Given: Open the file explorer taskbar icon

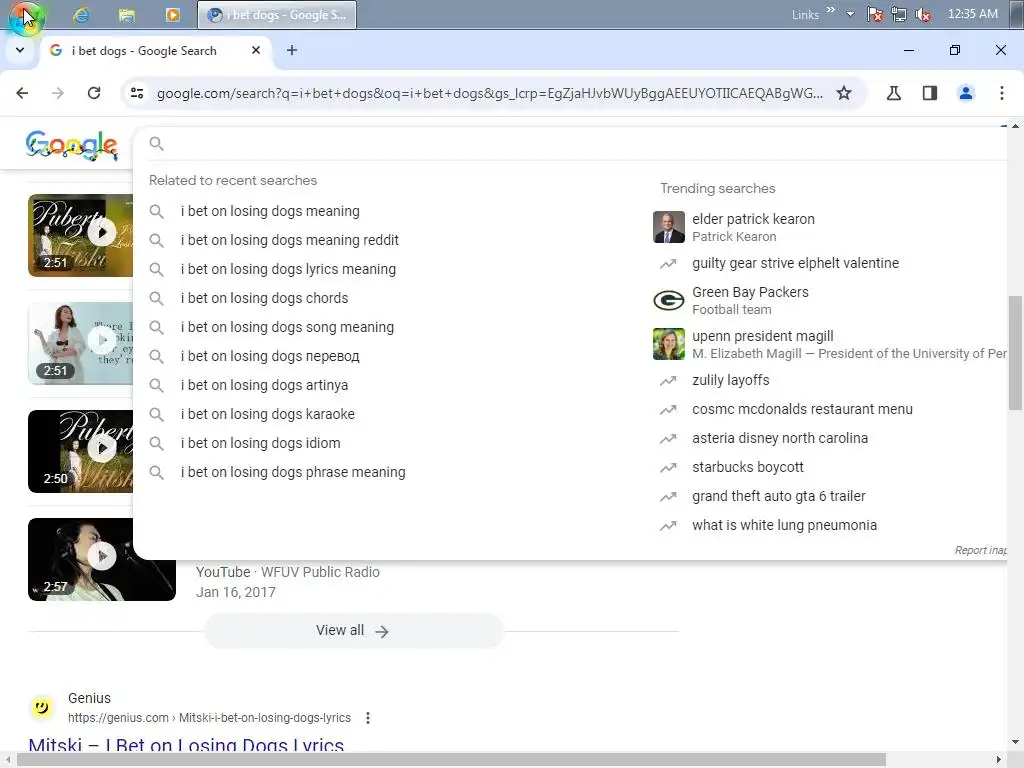Looking at the screenshot, I should click(127, 15).
